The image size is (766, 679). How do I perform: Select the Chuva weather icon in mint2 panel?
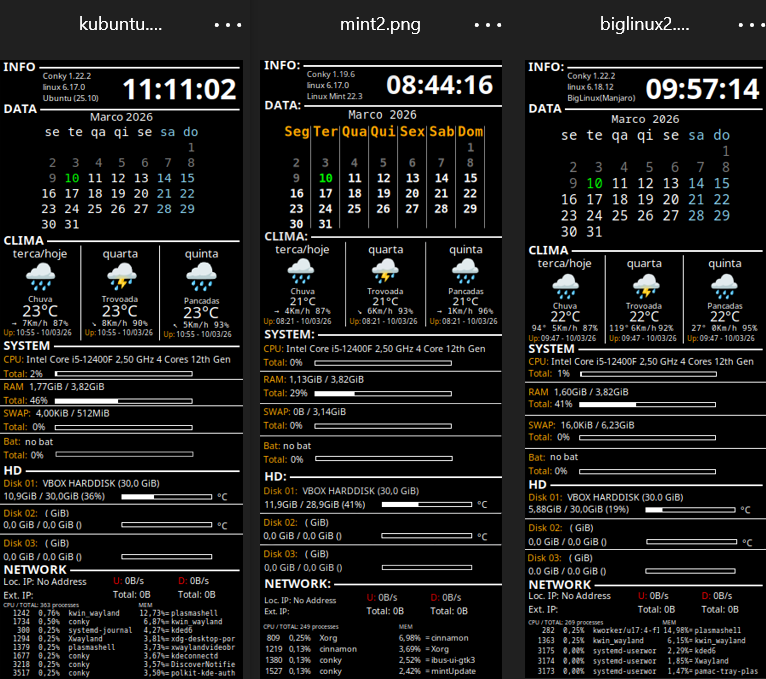(302, 271)
